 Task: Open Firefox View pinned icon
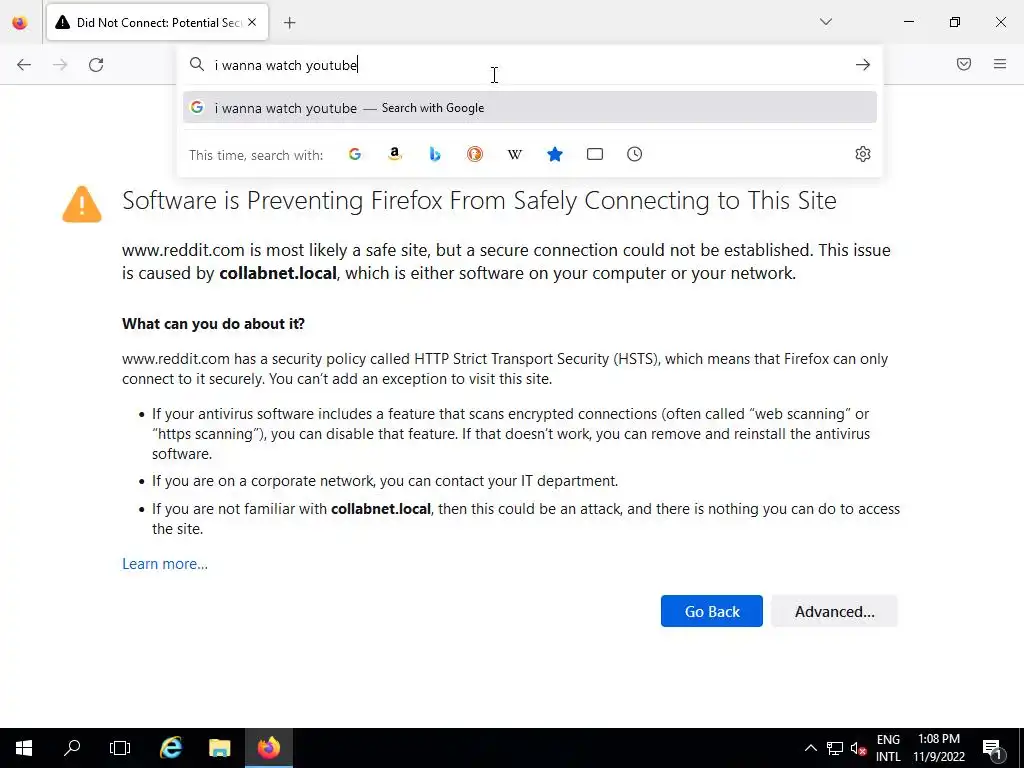pos(20,23)
